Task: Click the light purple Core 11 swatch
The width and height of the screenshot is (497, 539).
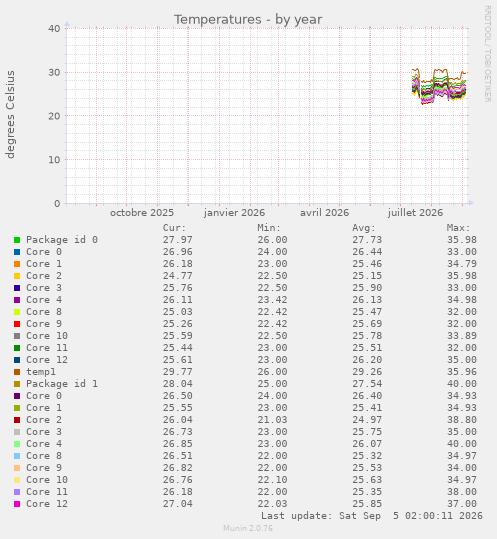Action: [x=17, y=492]
